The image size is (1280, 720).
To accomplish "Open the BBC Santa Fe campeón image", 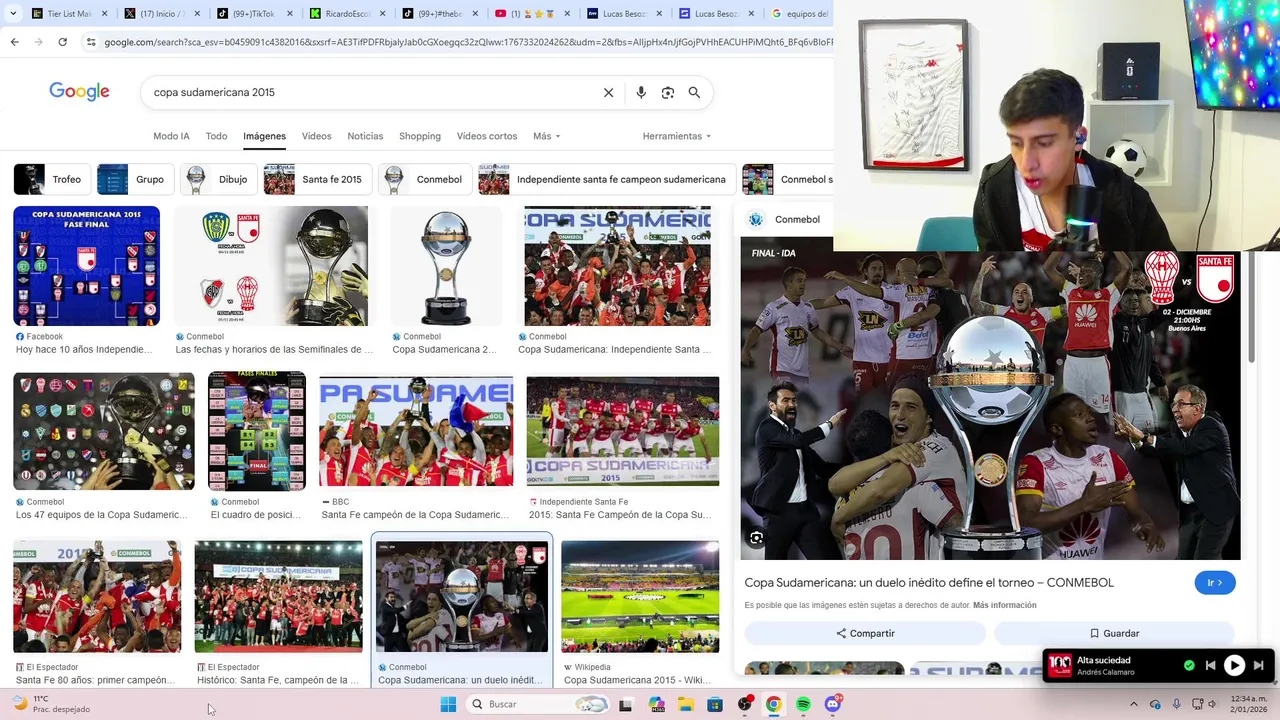I will click(x=416, y=431).
